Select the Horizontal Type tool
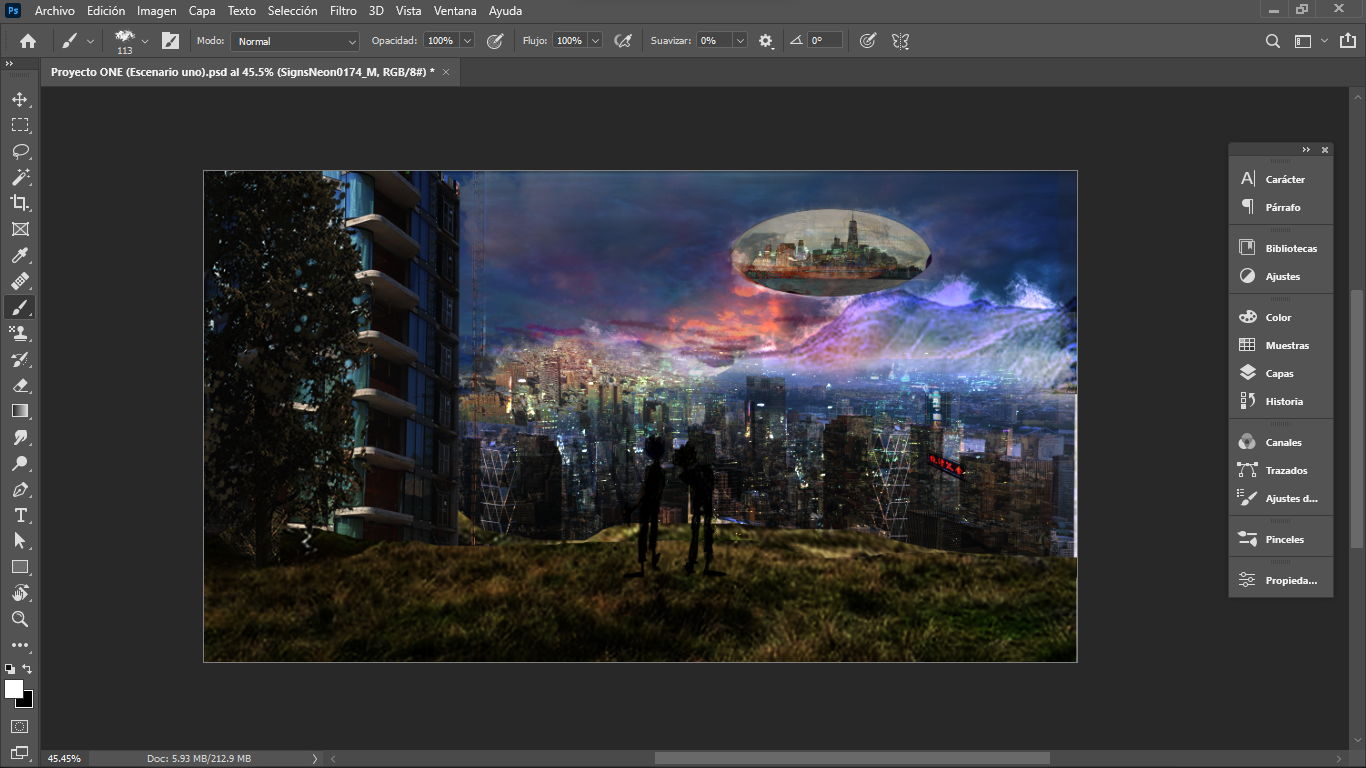 click(x=20, y=515)
